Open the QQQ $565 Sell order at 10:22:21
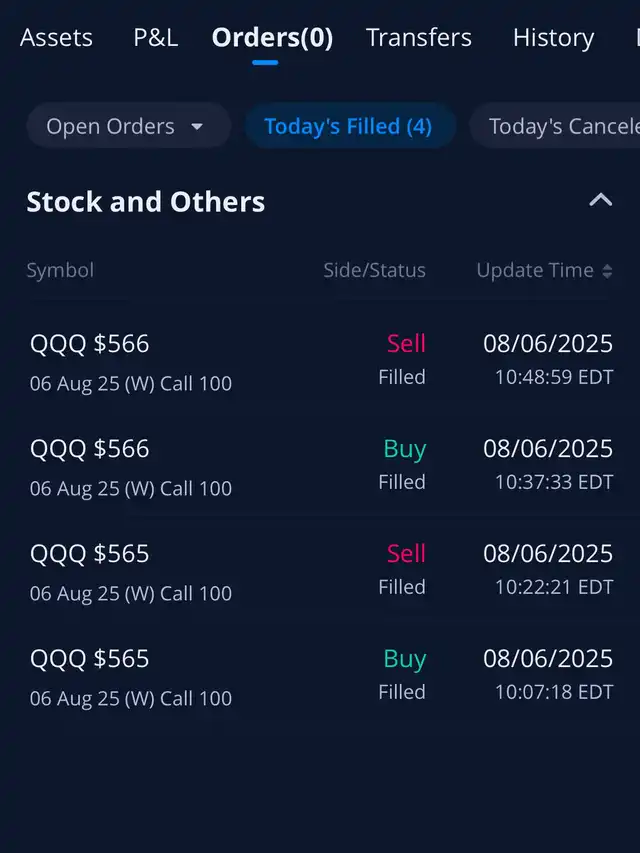This screenshot has width=640, height=853. coord(320,570)
